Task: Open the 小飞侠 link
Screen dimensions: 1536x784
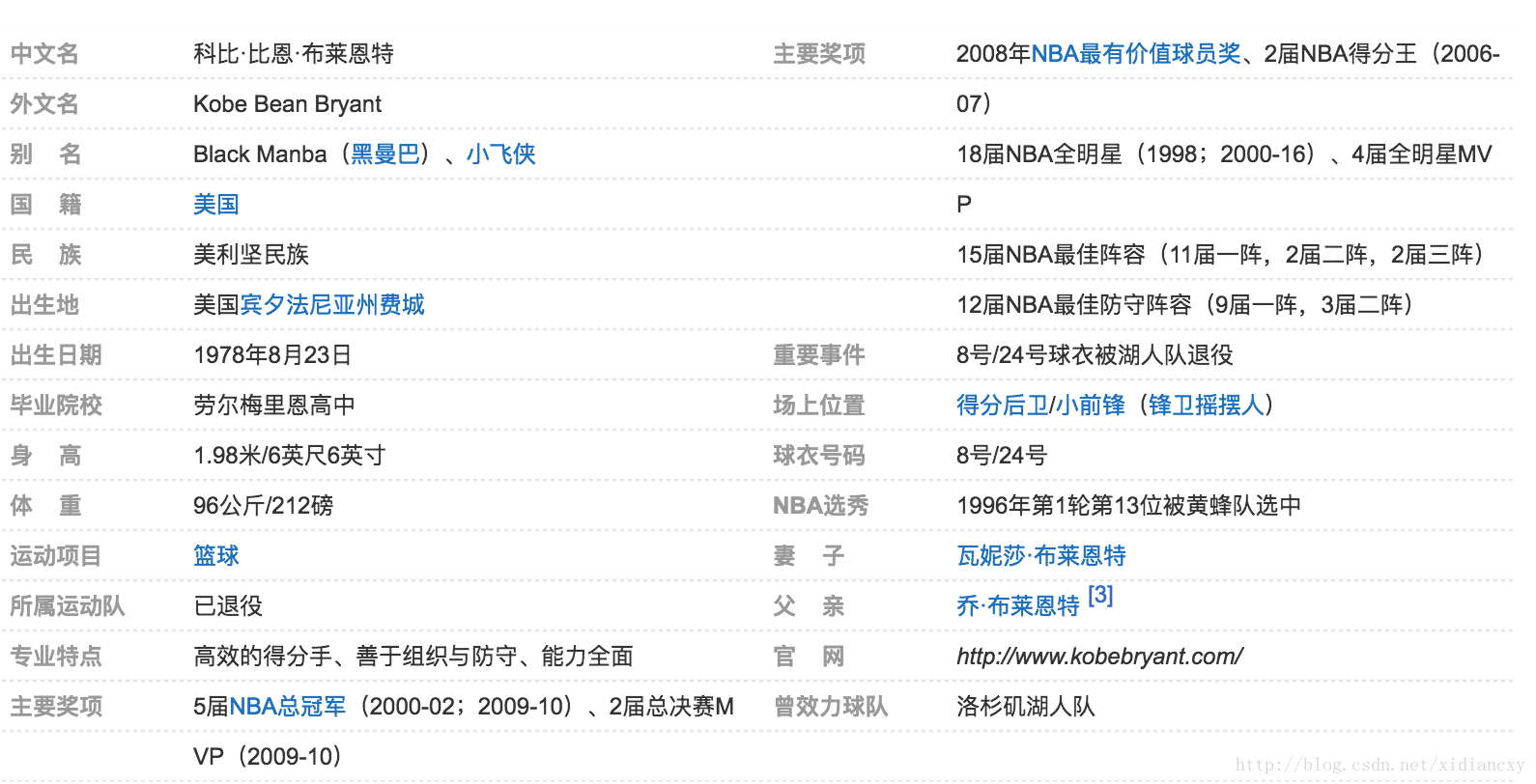Action: tap(500, 154)
